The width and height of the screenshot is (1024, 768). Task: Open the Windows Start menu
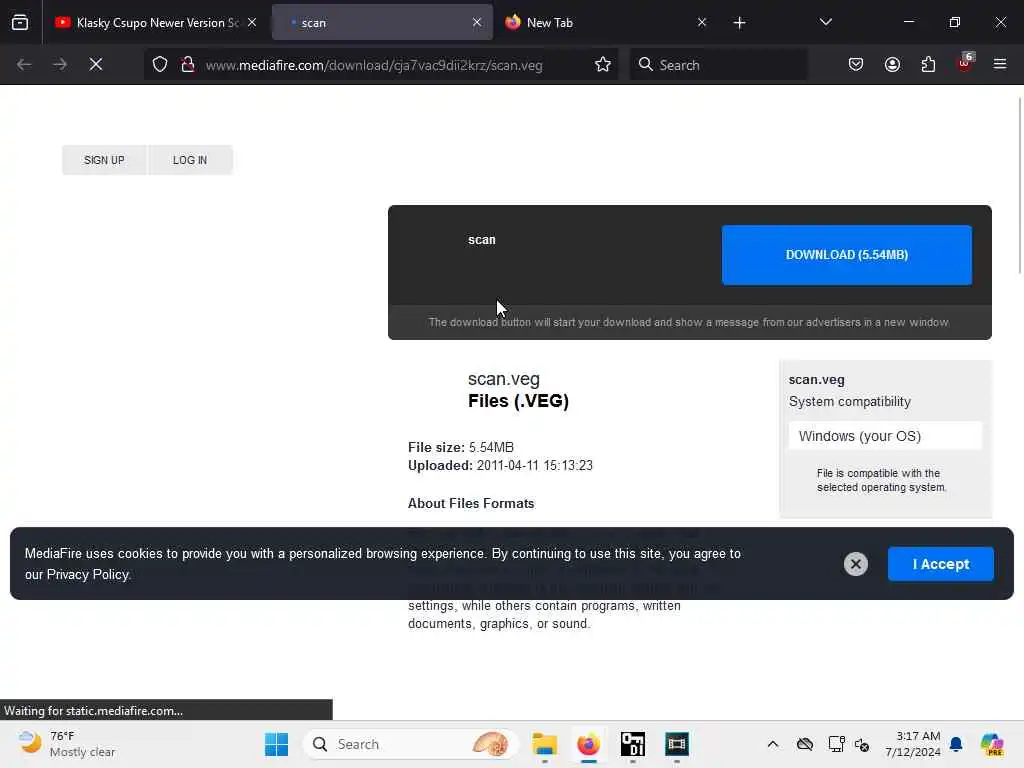click(x=276, y=744)
